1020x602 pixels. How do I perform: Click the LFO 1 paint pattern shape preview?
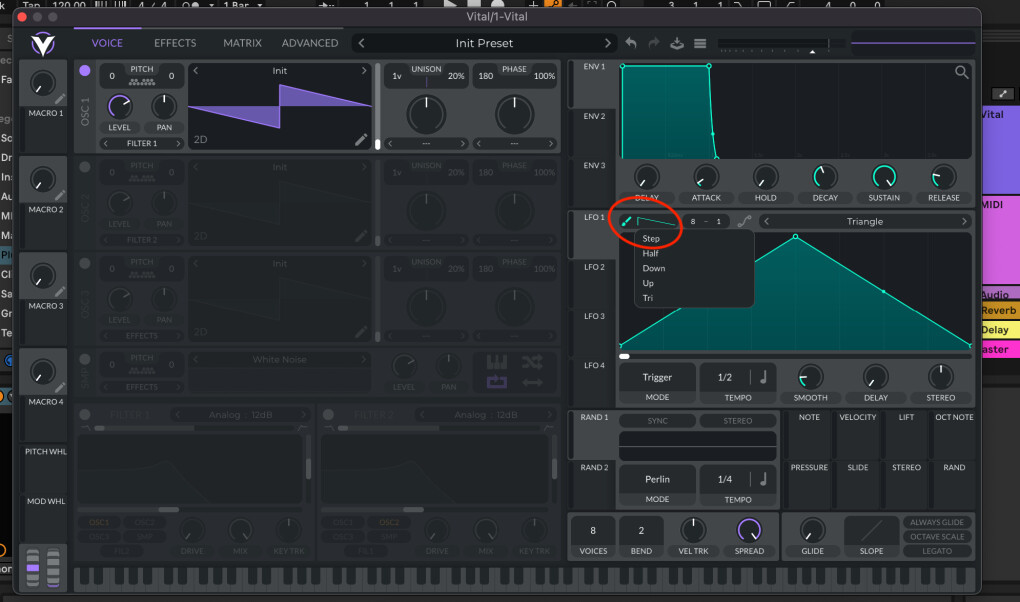(656, 221)
